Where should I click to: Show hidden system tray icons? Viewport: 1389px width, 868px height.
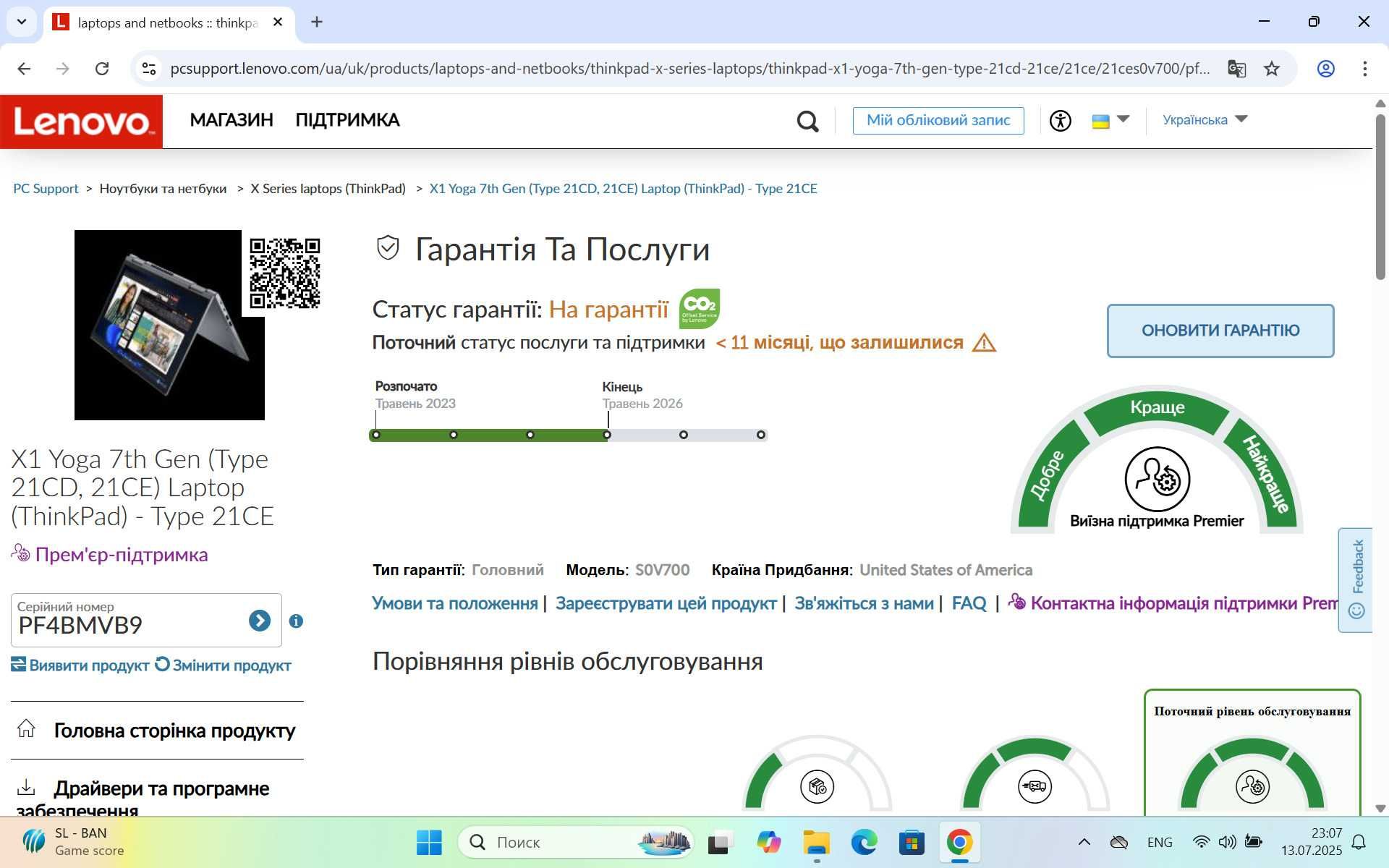(1084, 842)
